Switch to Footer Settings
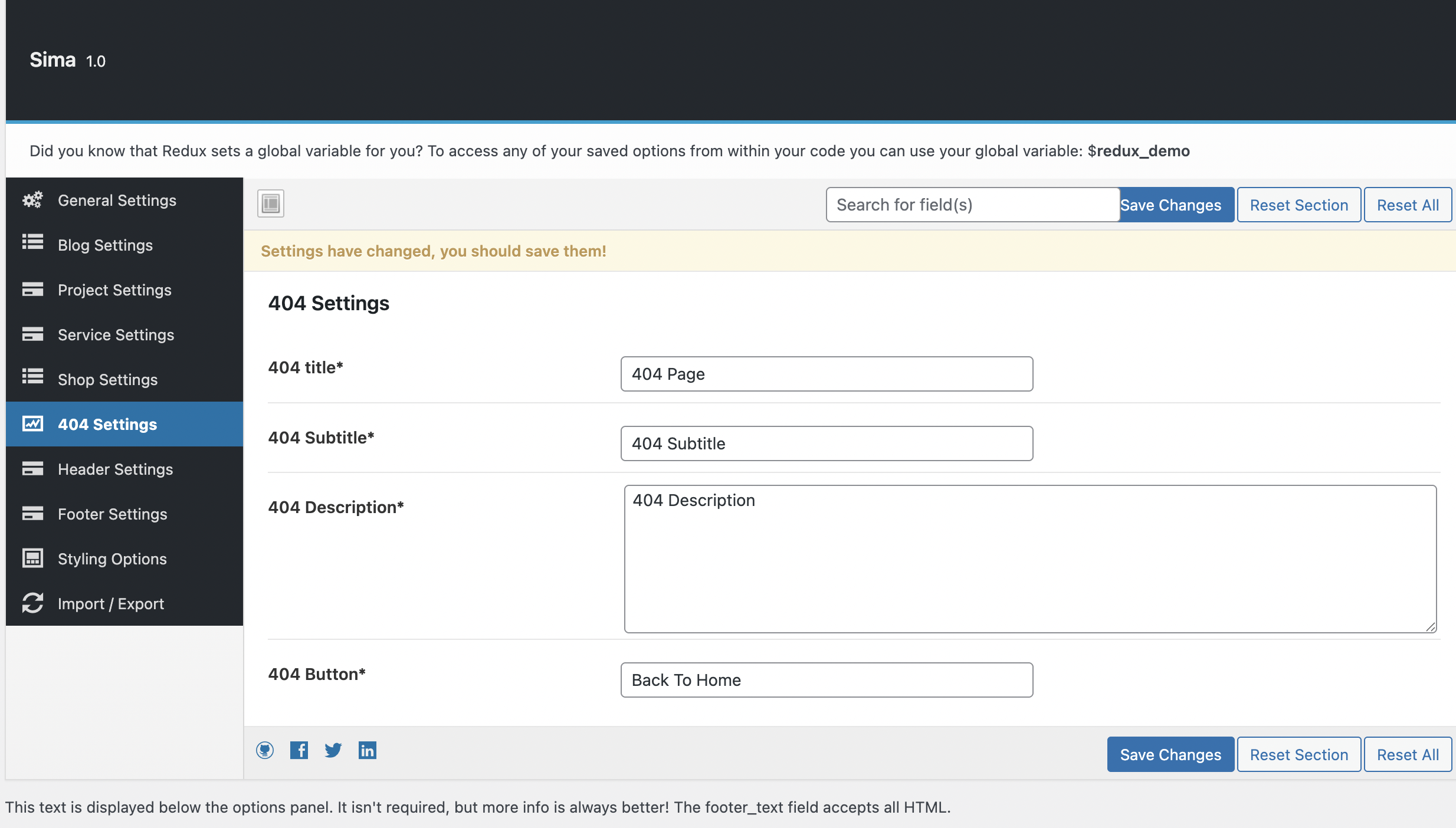This screenshot has width=1456, height=828. [124, 514]
